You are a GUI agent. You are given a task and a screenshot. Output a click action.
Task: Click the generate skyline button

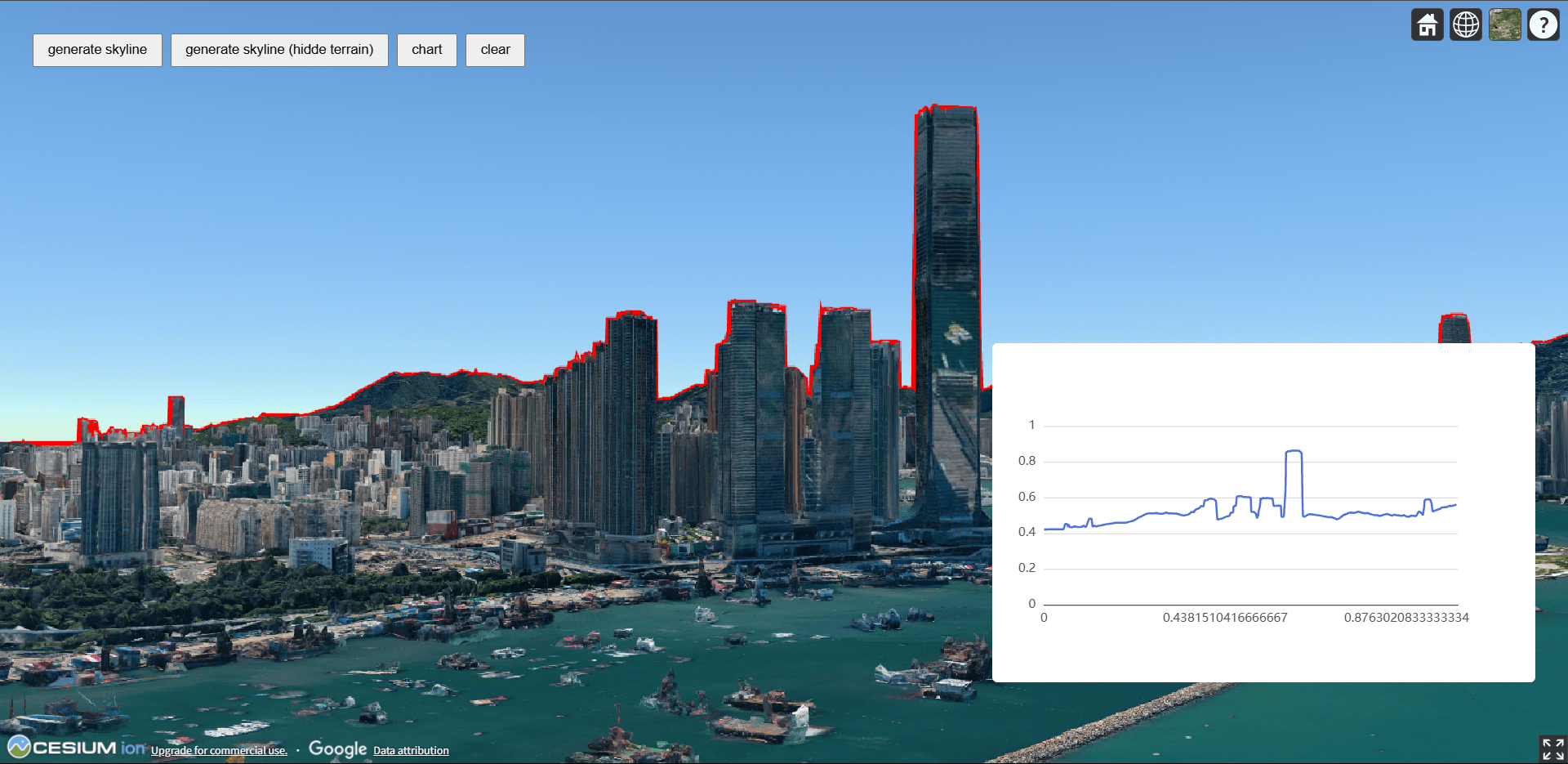click(x=97, y=50)
